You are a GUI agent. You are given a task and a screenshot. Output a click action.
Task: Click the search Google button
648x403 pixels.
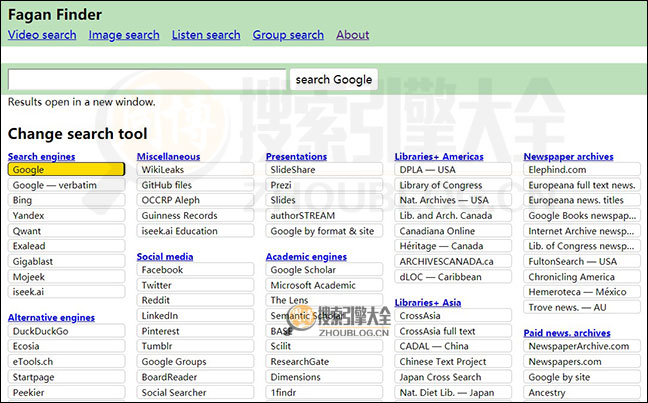point(334,79)
